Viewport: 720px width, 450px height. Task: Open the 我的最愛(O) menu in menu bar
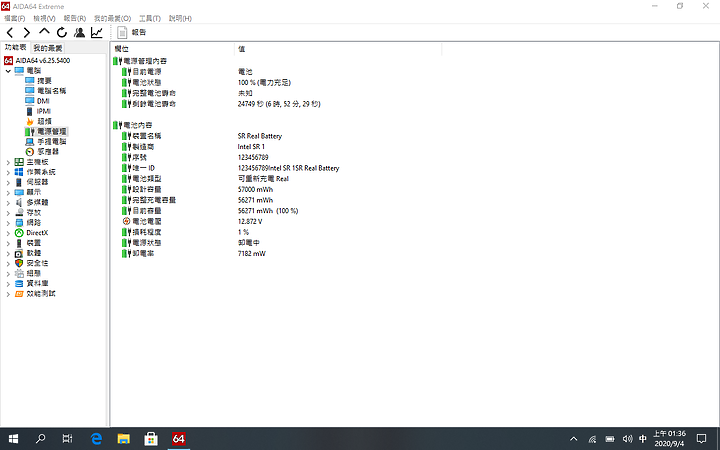(112, 18)
